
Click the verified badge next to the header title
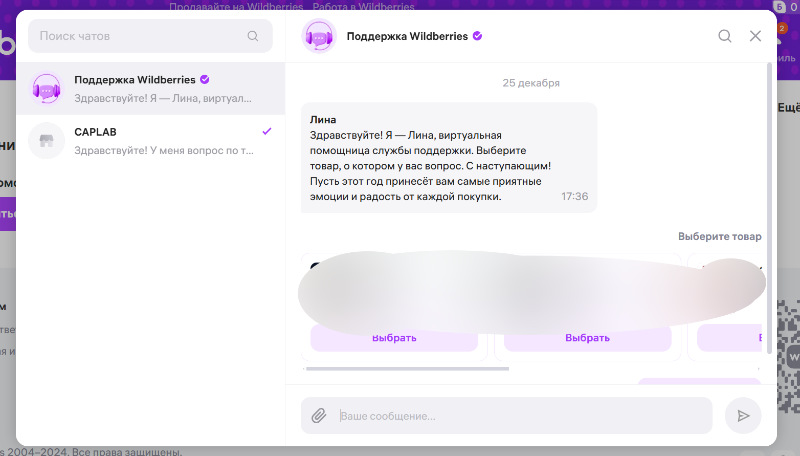click(x=477, y=36)
